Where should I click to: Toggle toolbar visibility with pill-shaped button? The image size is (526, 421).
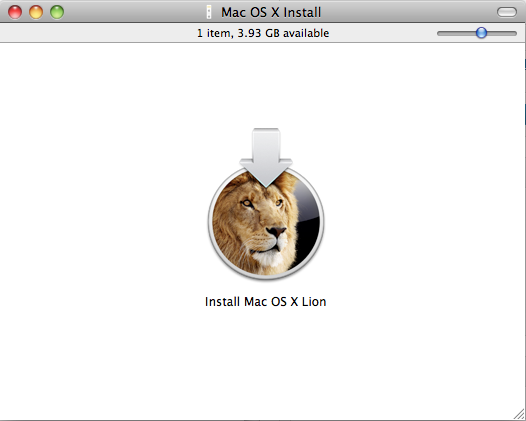pyautogui.click(x=507, y=12)
